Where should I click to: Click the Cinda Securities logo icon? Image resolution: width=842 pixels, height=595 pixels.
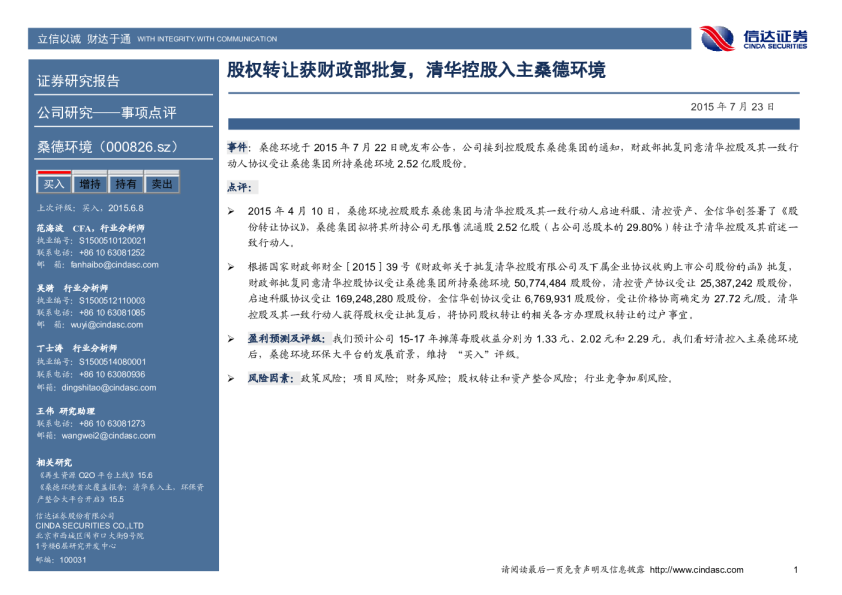click(x=719, y=38)
